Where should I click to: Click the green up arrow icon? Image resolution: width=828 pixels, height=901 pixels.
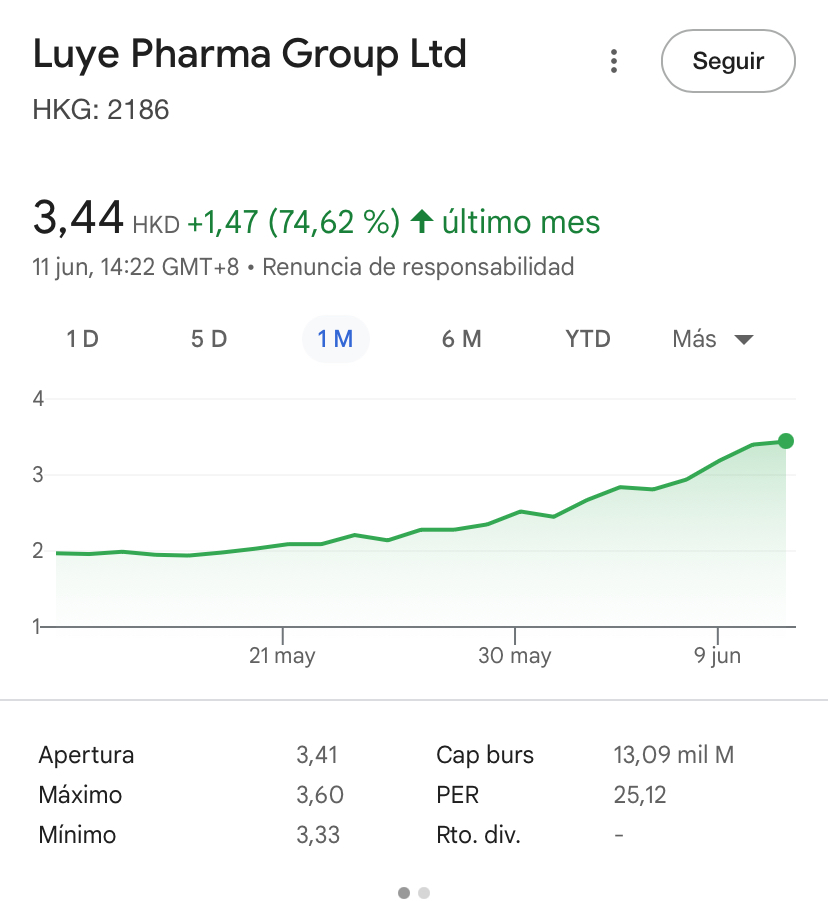[x=422, y=221]
